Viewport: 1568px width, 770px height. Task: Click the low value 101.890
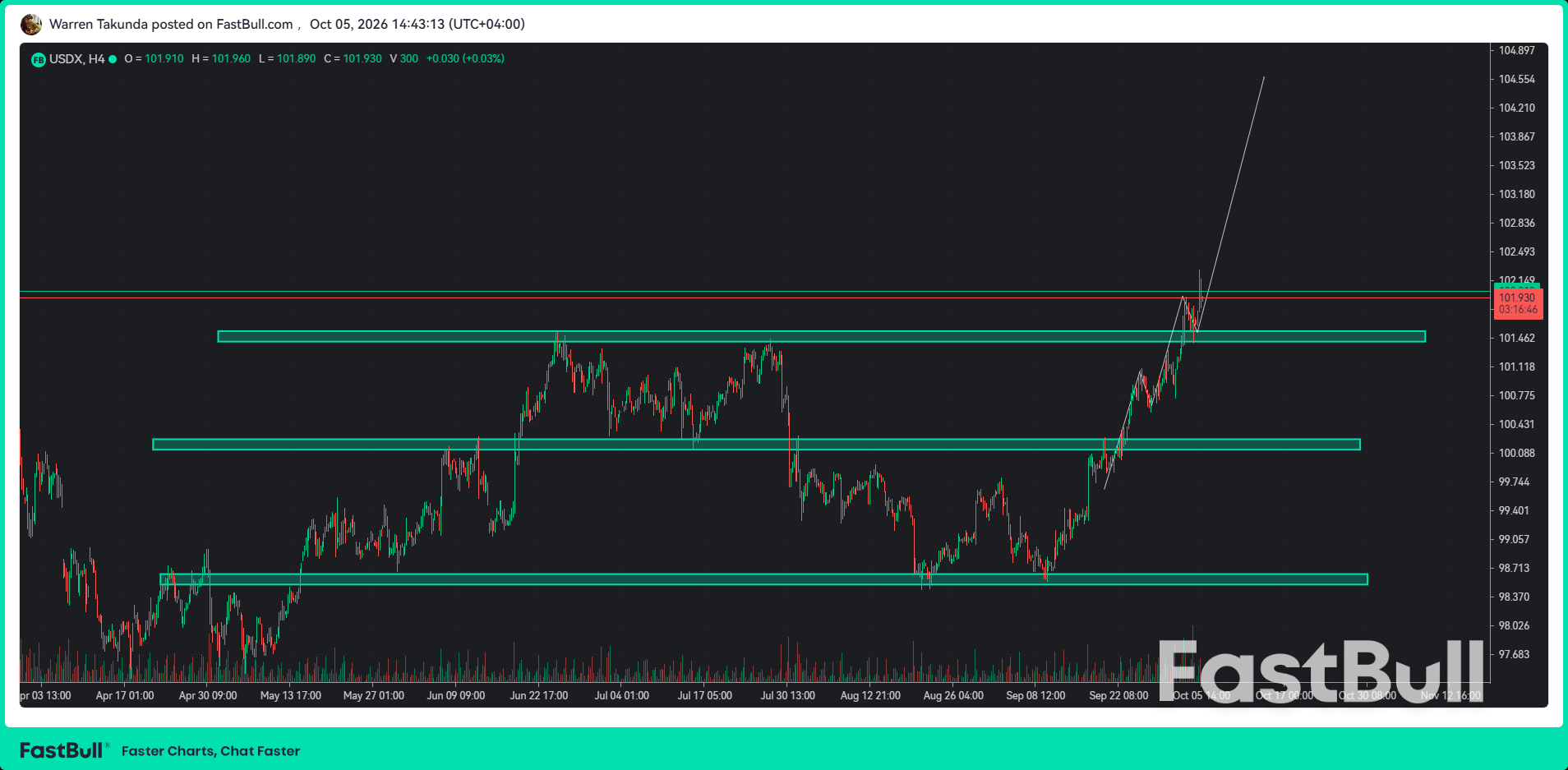tap(296, 59)
